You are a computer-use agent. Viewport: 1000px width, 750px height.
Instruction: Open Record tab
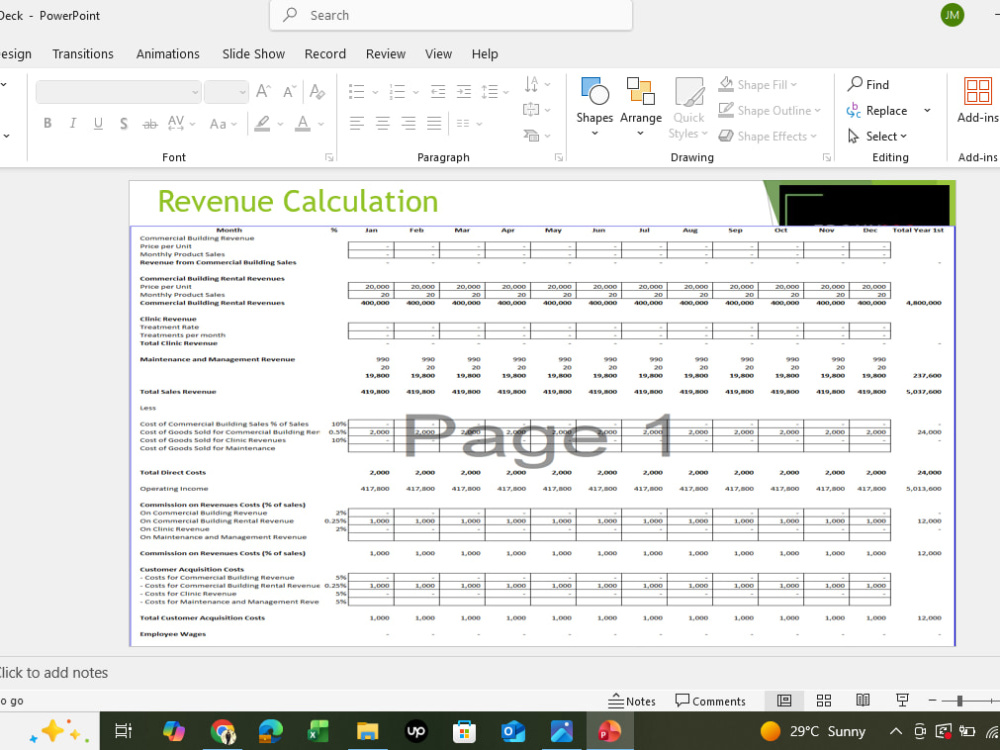point(325,54)
